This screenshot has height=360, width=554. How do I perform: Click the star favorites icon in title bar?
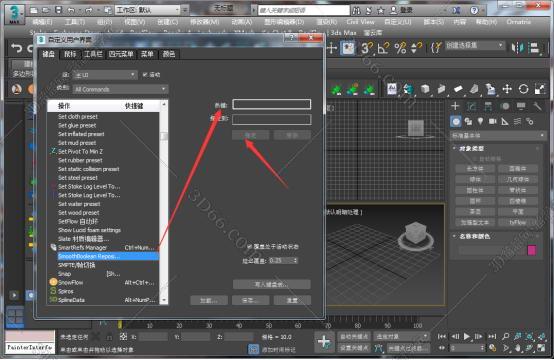tap(381, 10)
